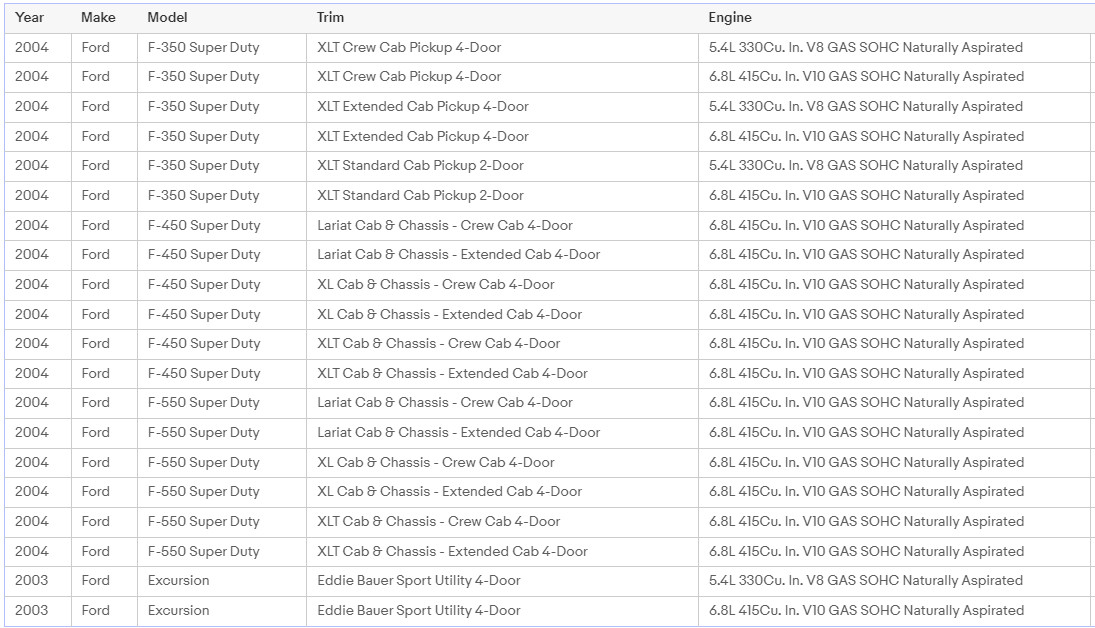
Task: Click 'Excursion' model in the 5.4L V8 row
Action: [x=179, y=580]
